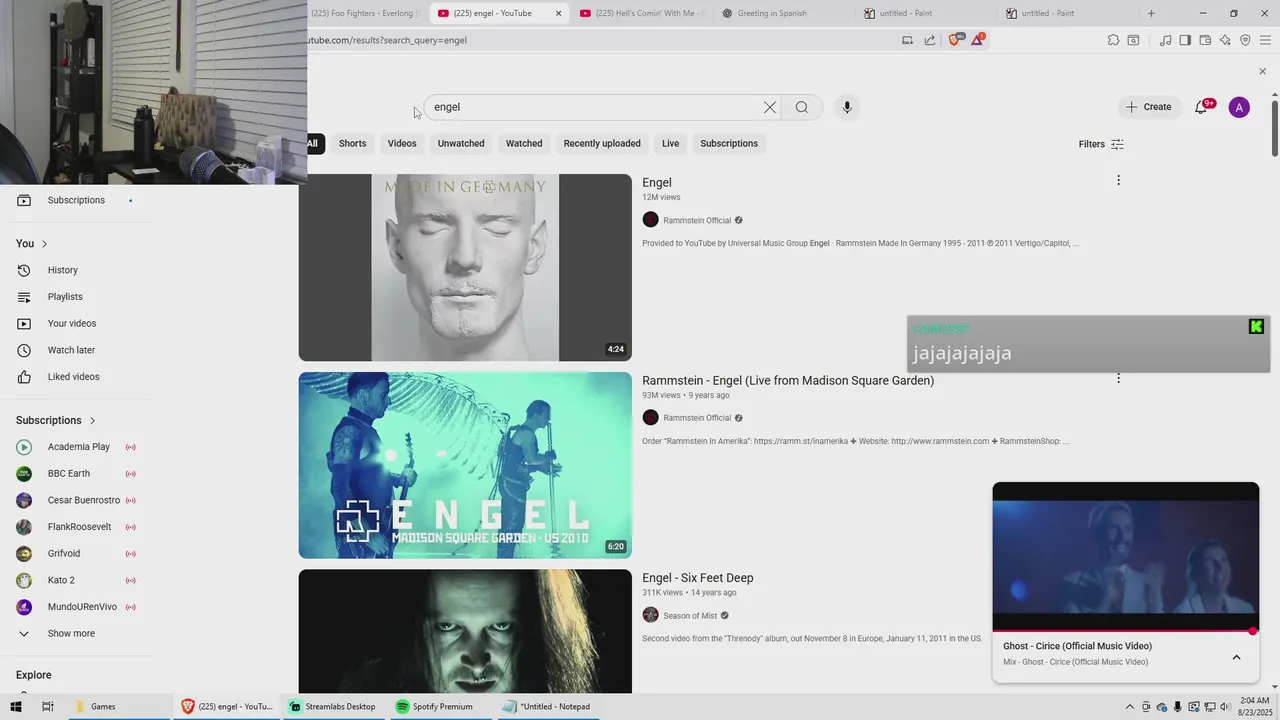This screenshot has width=1280, height=720.
Task: Select the All filter chip
Action: pos(313,143)
